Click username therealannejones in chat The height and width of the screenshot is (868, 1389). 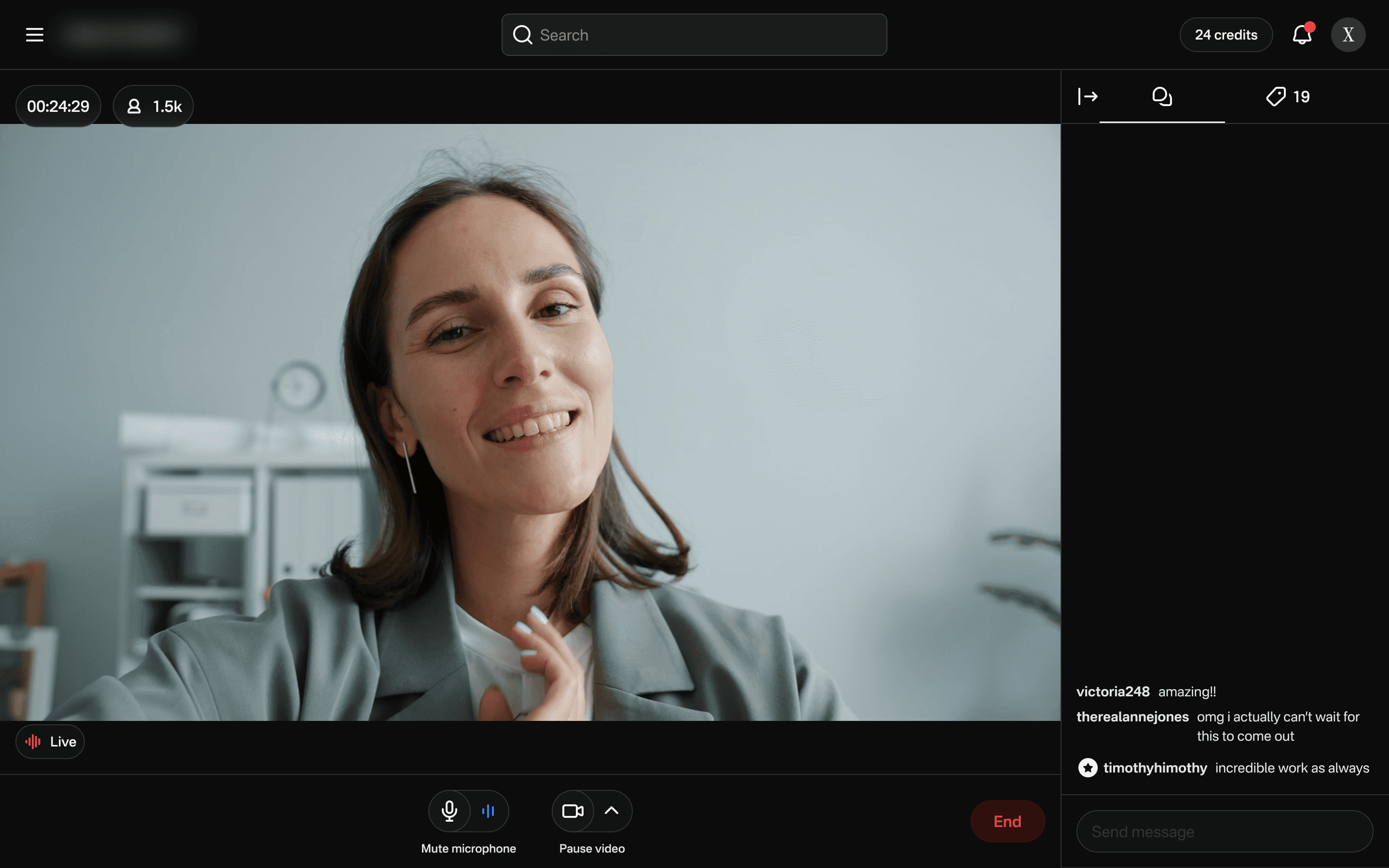pos(1132,717)
